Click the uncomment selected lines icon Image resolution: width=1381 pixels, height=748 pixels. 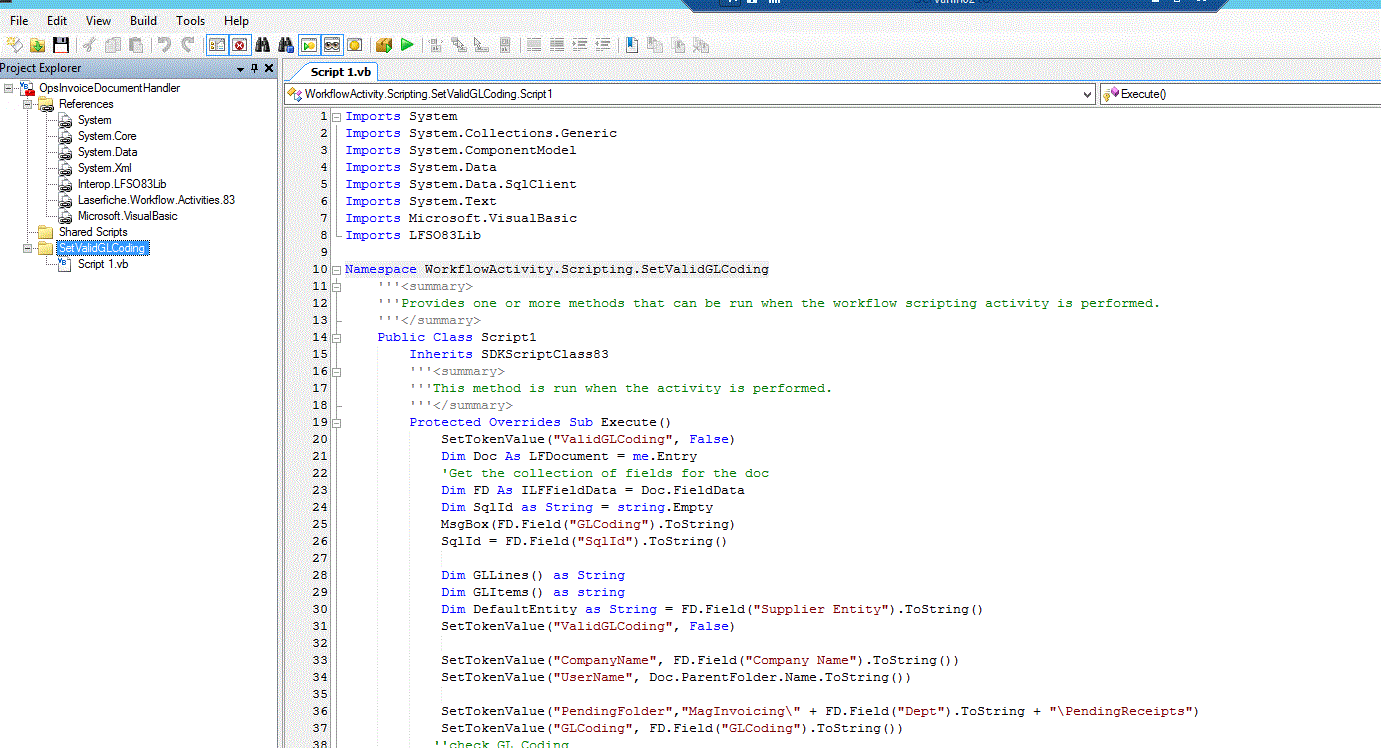[556, 45]
